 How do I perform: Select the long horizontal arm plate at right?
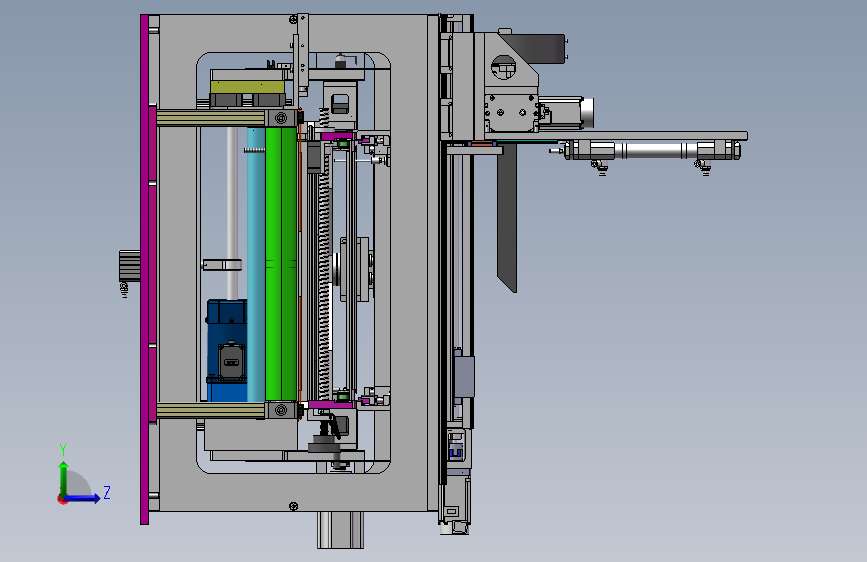click(x=617, y=136)
